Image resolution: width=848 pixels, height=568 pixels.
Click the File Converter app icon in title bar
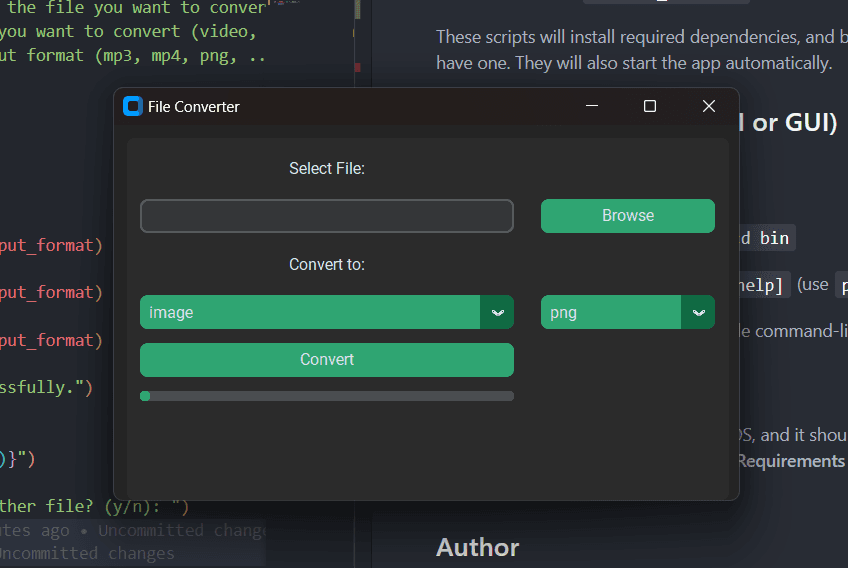(x=133, y=106)
